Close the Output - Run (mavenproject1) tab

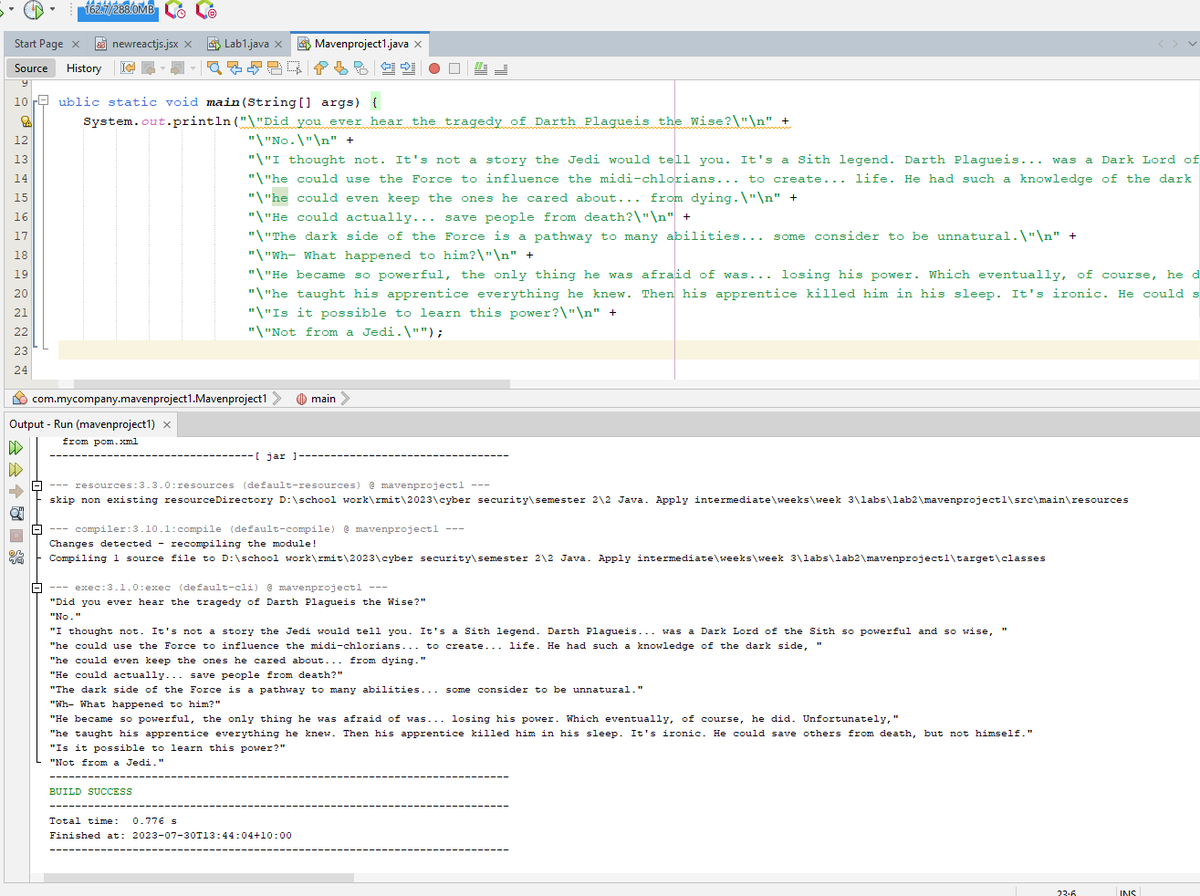[x=167, y=425]
